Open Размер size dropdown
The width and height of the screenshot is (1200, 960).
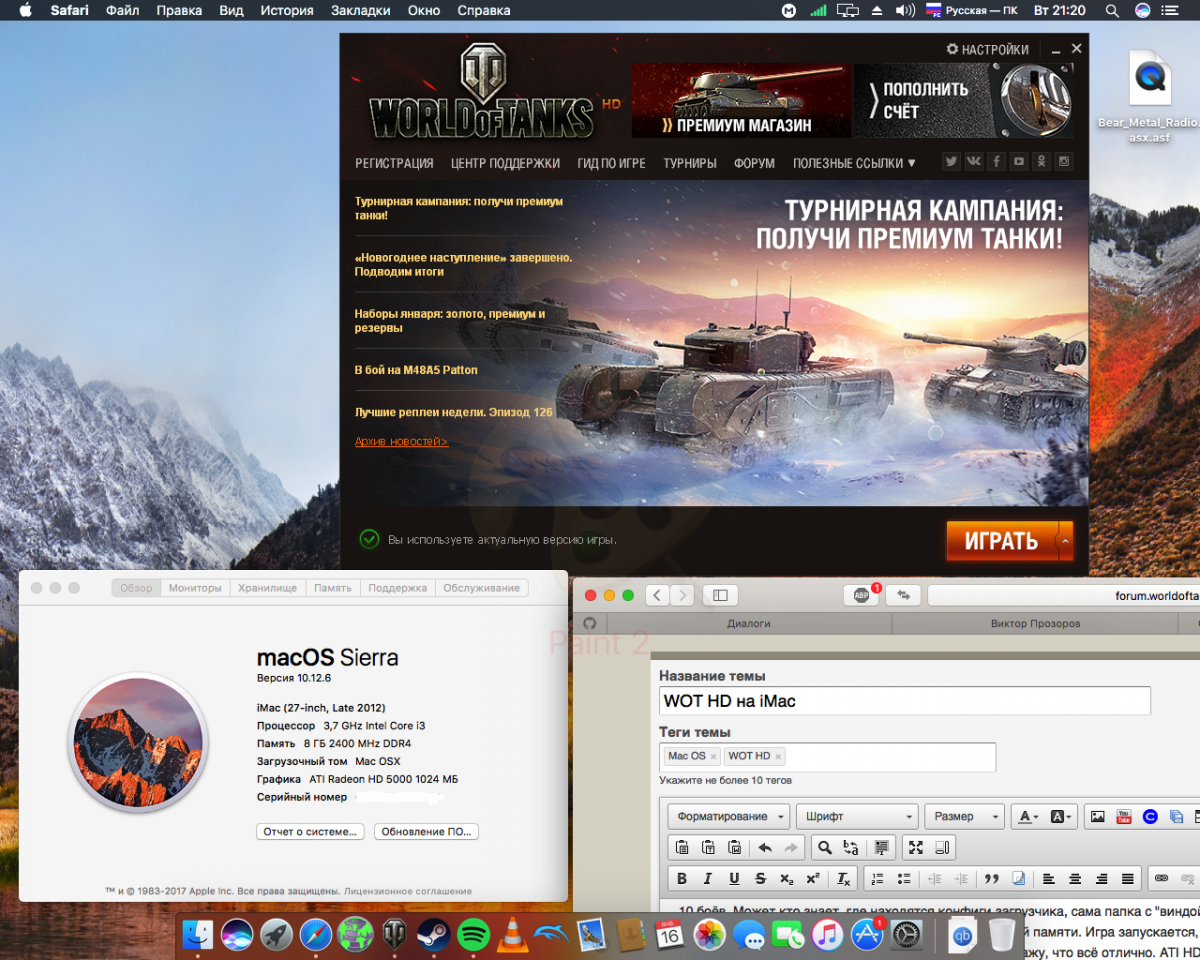tap(964, 816)
